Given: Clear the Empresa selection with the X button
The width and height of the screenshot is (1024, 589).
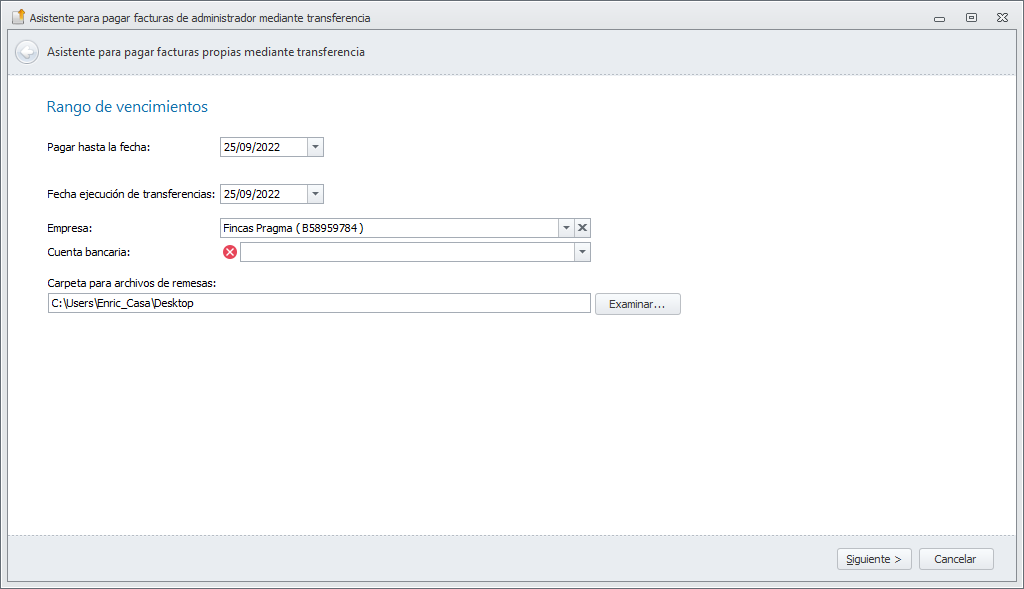Looking at the screenshot, I should coord(583,228).
